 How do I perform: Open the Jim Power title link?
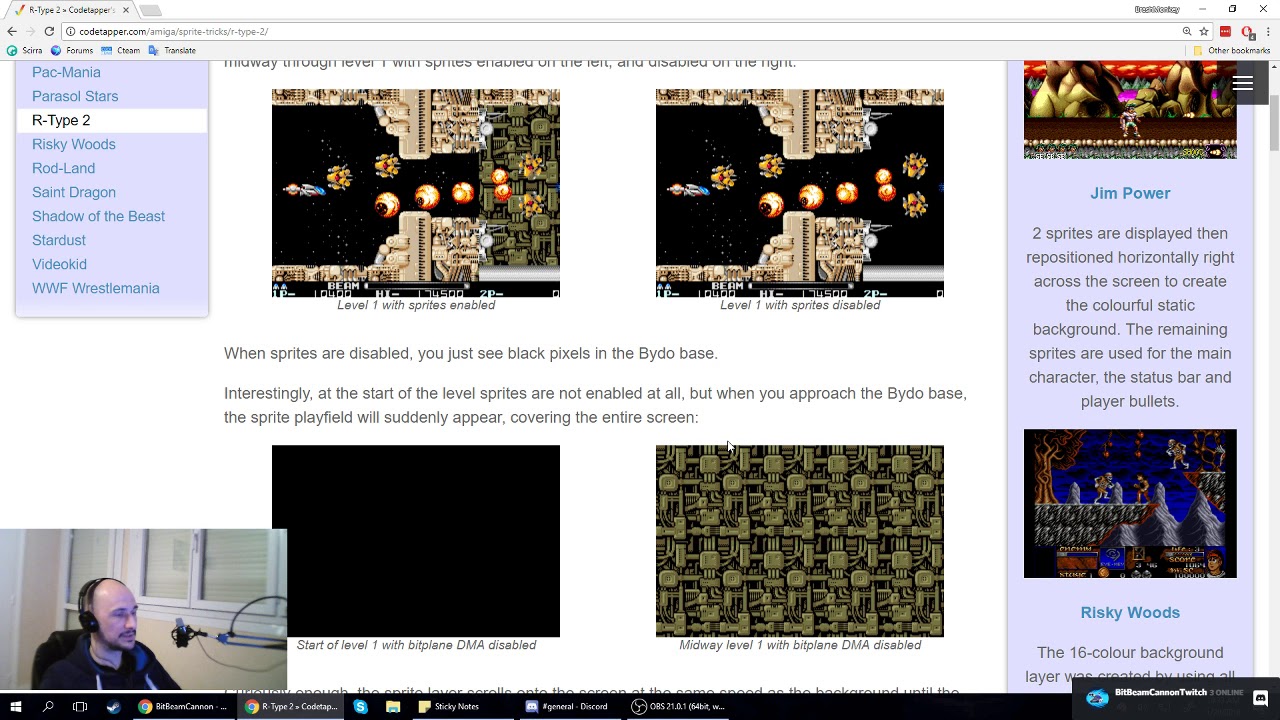1130,193
